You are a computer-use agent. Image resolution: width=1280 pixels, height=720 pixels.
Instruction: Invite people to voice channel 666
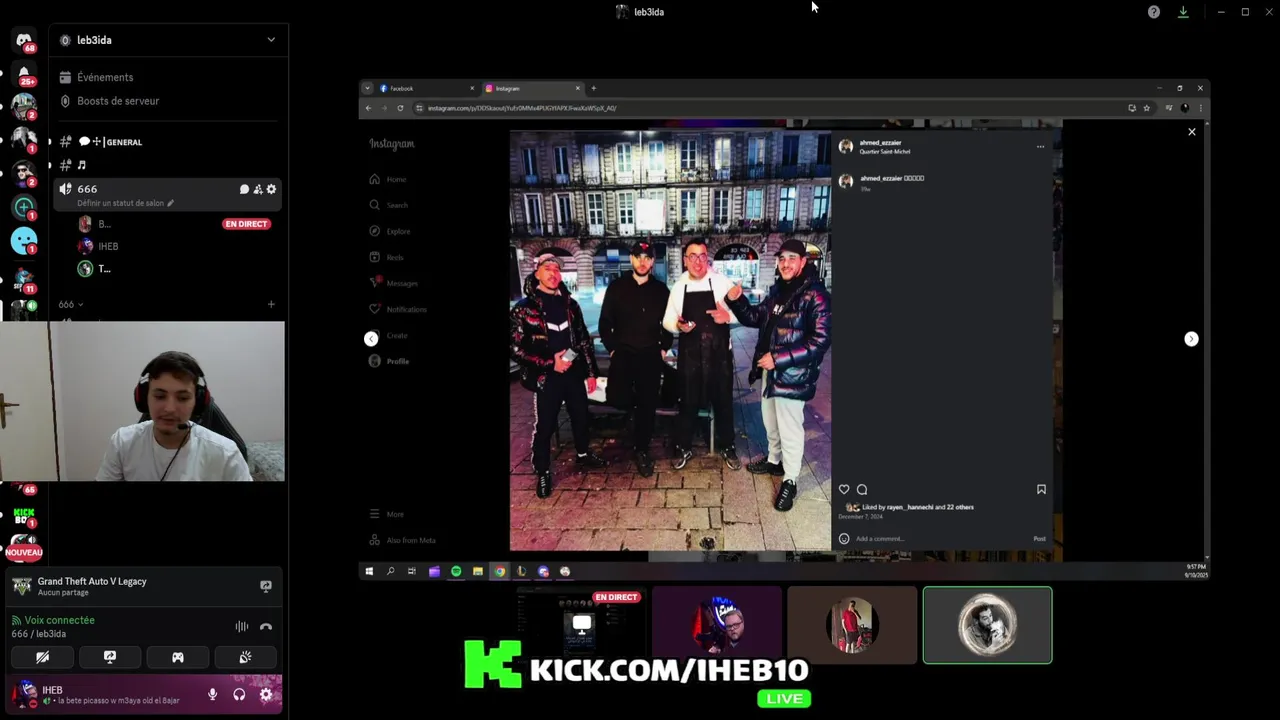pyautogui.click(x=257, y=189)
